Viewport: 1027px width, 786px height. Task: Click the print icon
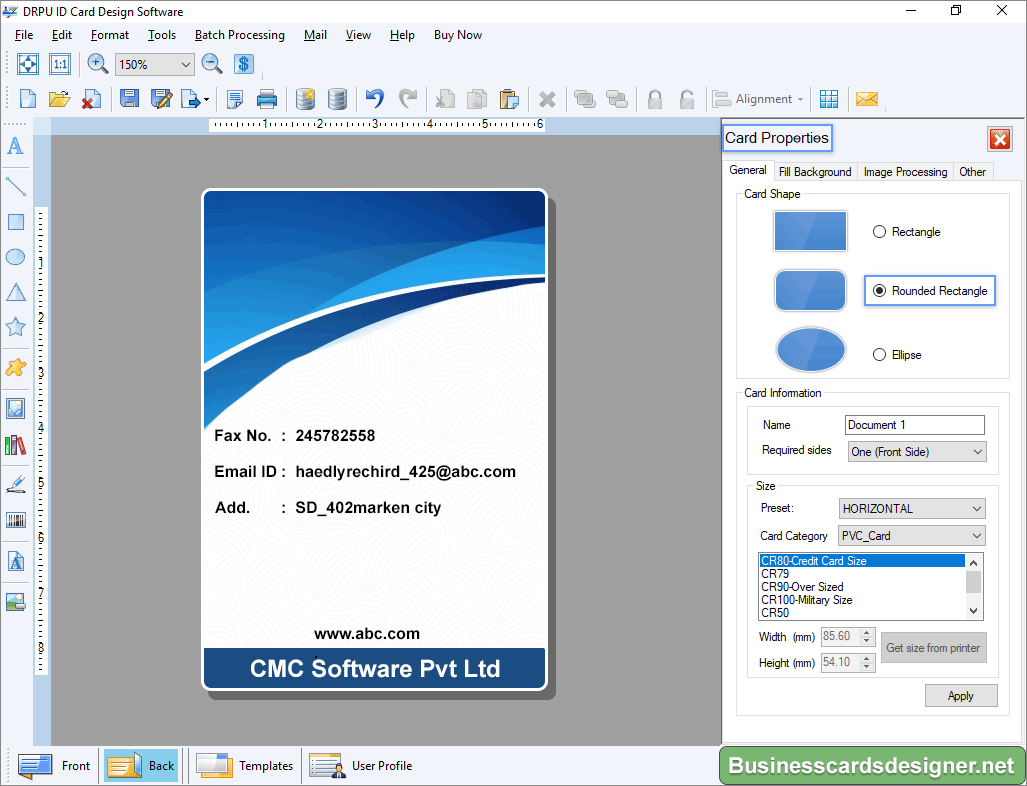[x=267, y=99]
